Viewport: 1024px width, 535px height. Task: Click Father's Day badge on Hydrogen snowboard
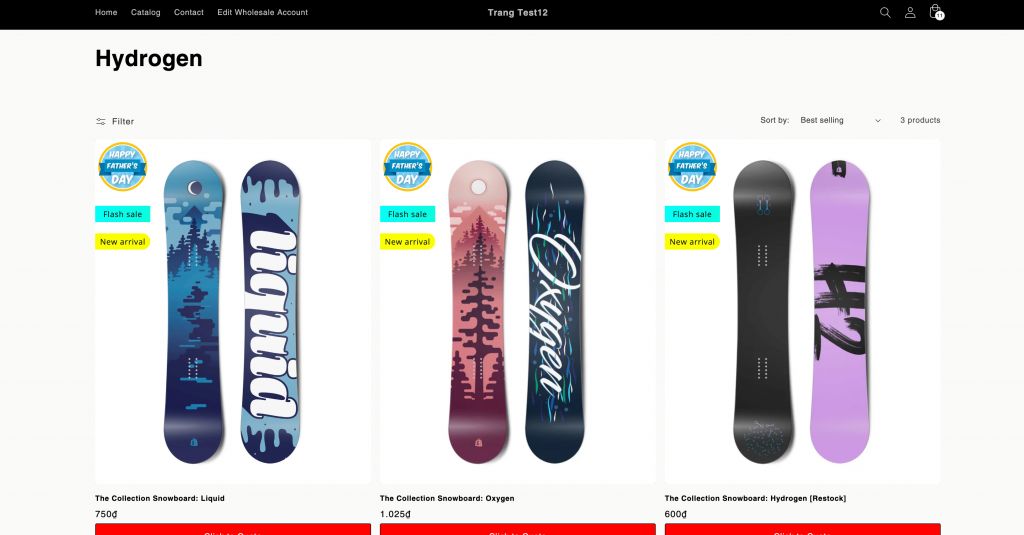[x=692, y=167]
